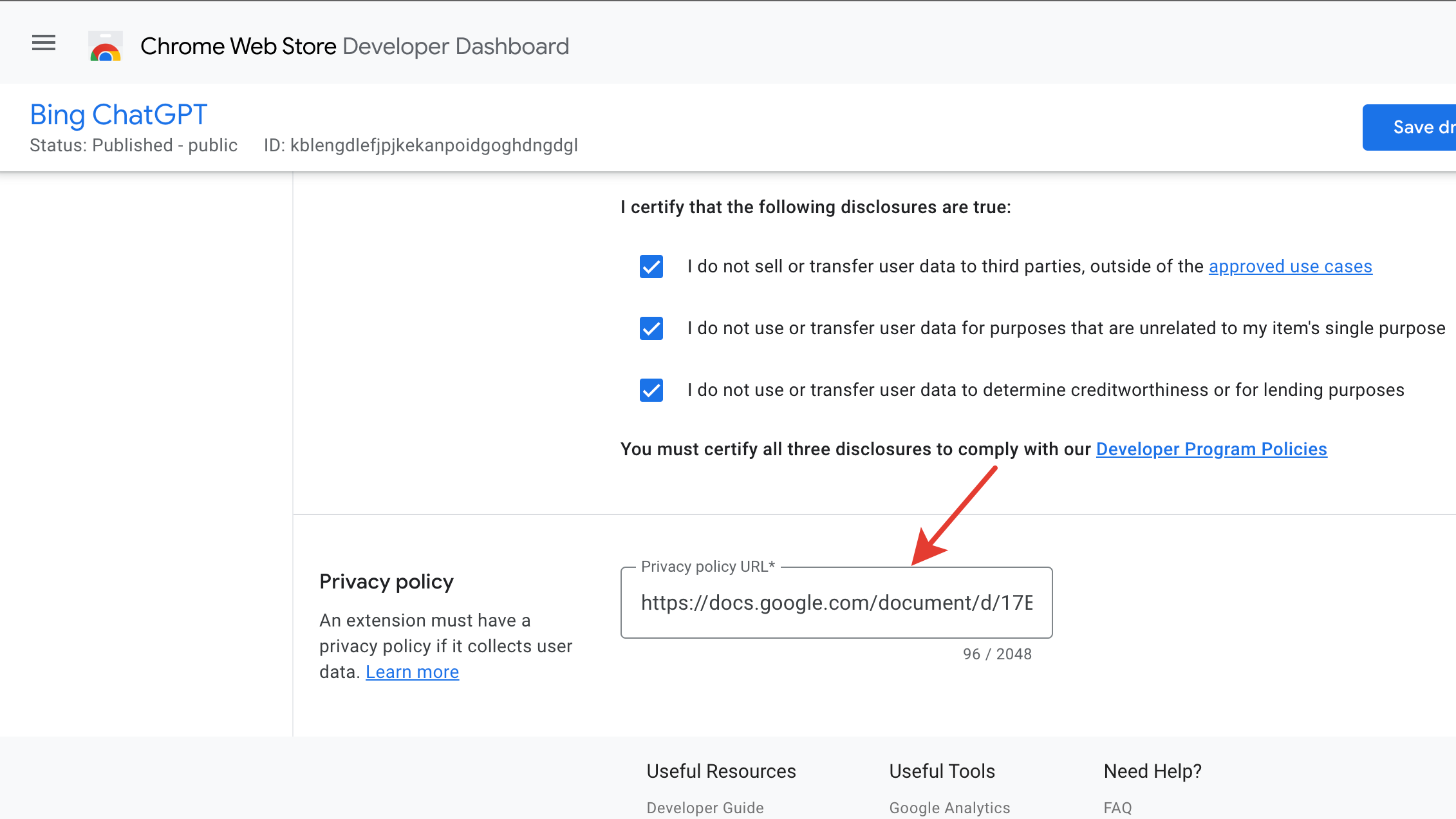The width and height of the screenshot is (1456, 819).
Task: Uncheck the sell or transfer data disclosure
Action: (x=651, y=267)
